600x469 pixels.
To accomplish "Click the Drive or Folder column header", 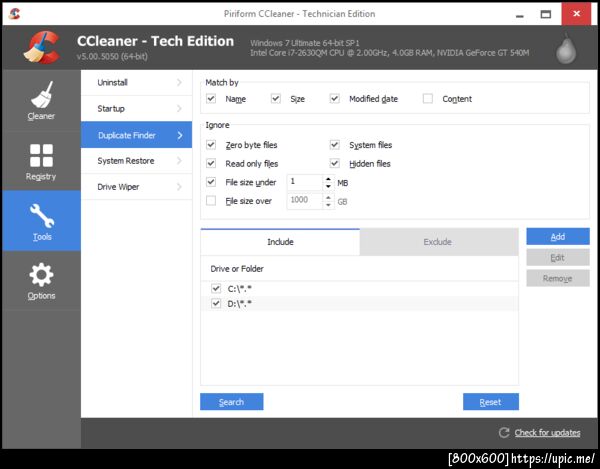I will point(359,269).
